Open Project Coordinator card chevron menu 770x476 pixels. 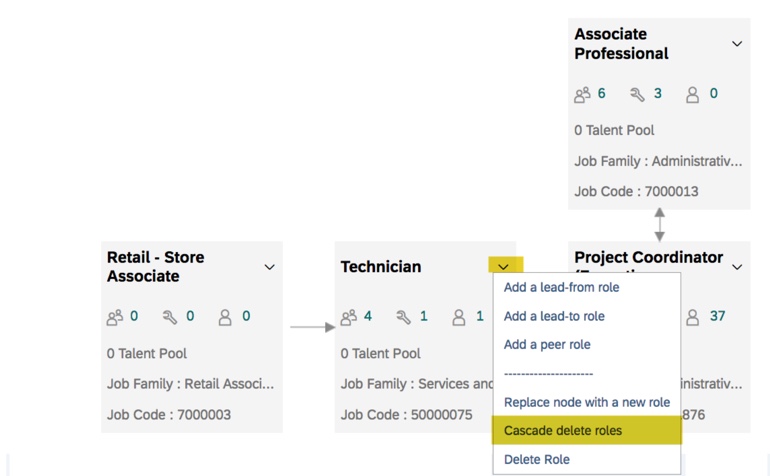(x=737, y=267)
